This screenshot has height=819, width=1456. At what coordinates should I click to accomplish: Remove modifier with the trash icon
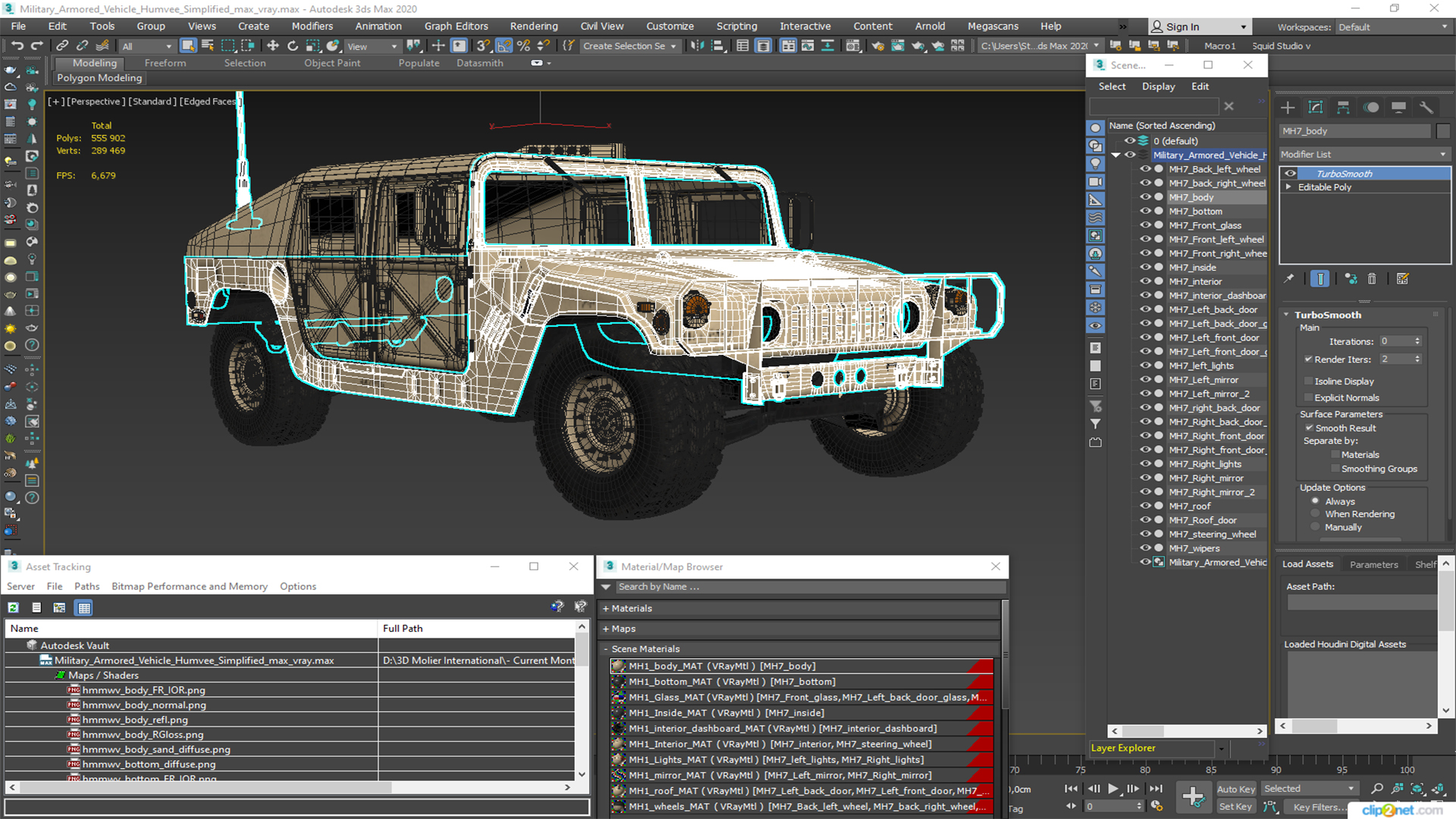tap(1372, 279)
